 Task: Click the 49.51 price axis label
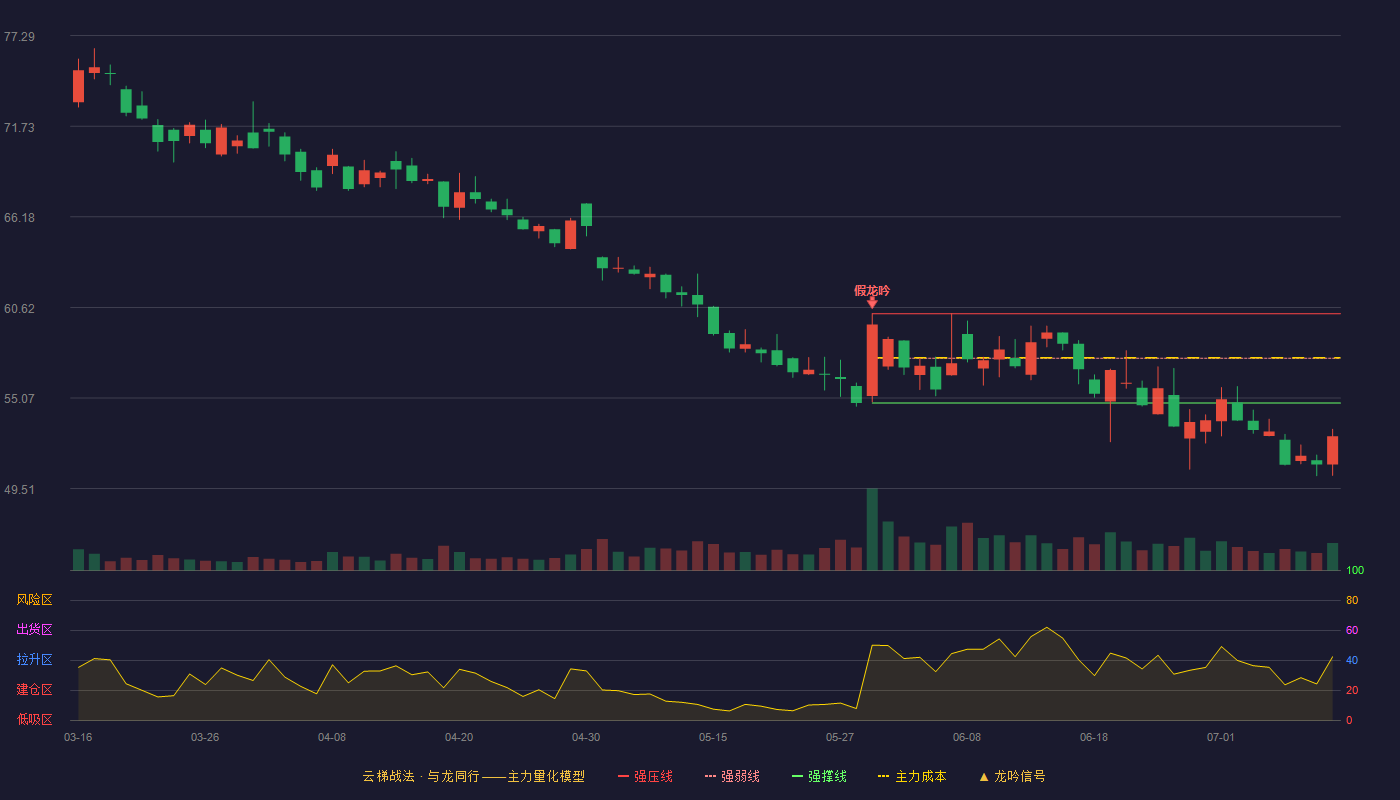tap(19, 489)
